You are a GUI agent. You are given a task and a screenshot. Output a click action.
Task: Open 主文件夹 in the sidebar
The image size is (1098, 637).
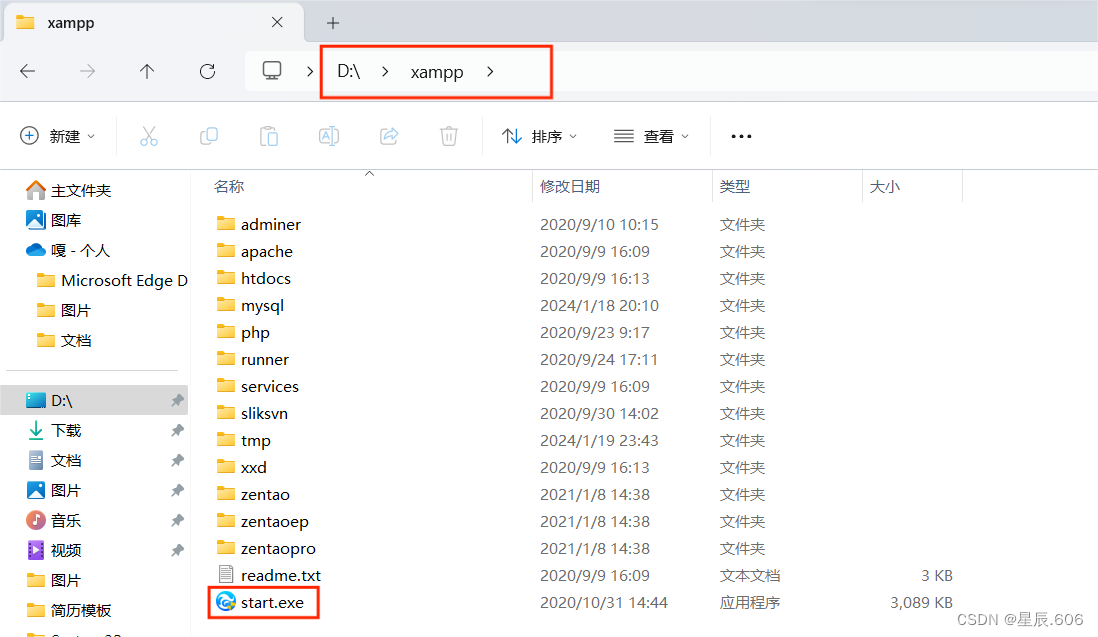point(69,190)
